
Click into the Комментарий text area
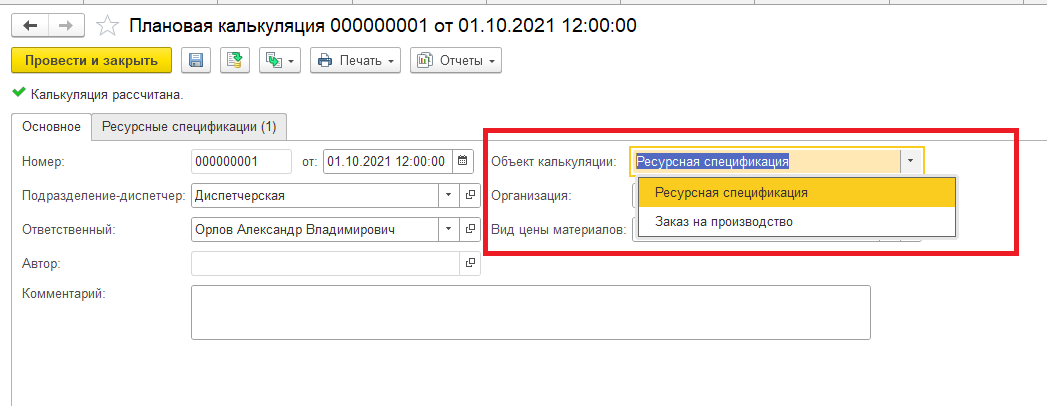pos(530,313)
